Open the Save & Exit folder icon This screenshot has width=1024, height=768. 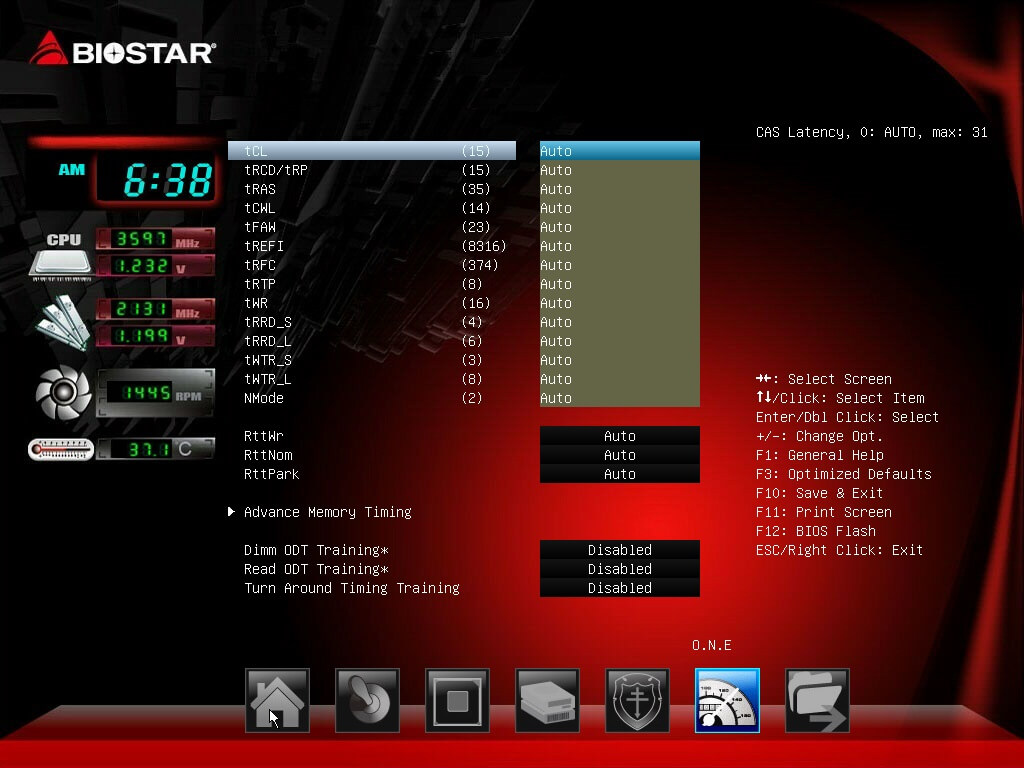point(817,701)
